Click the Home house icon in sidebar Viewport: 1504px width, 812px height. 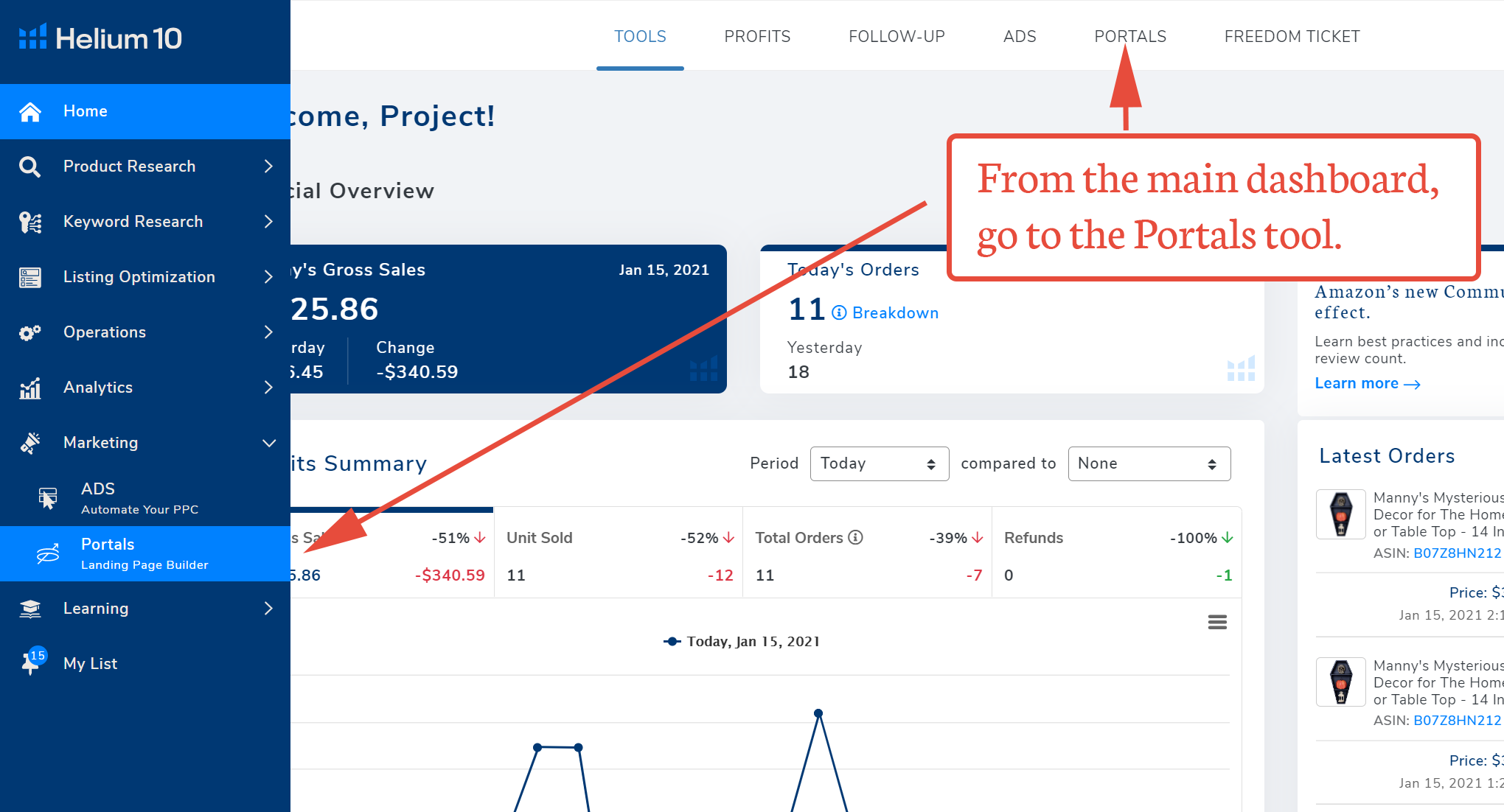point(30,111)
